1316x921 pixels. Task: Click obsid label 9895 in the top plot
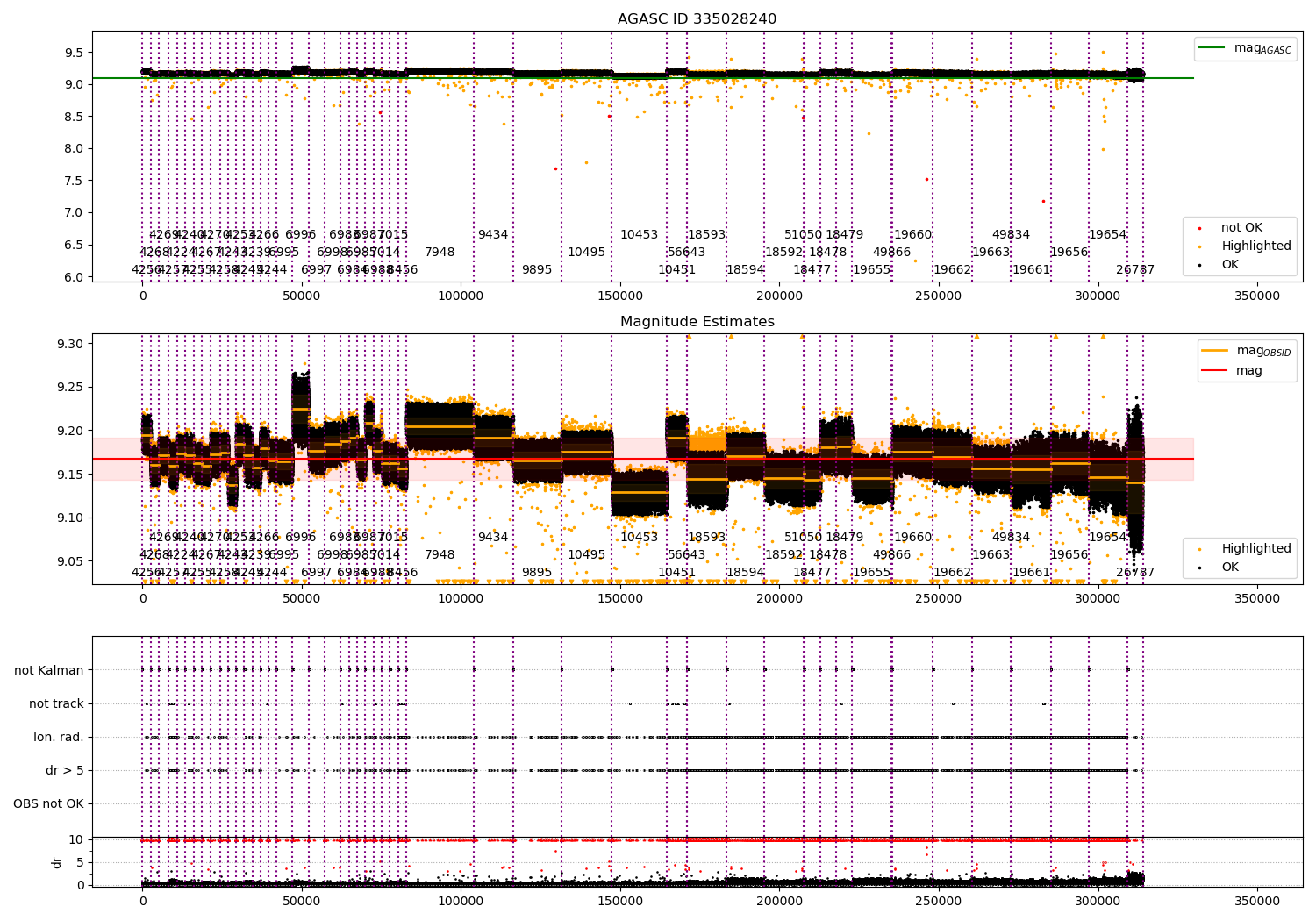pos(537,270)
